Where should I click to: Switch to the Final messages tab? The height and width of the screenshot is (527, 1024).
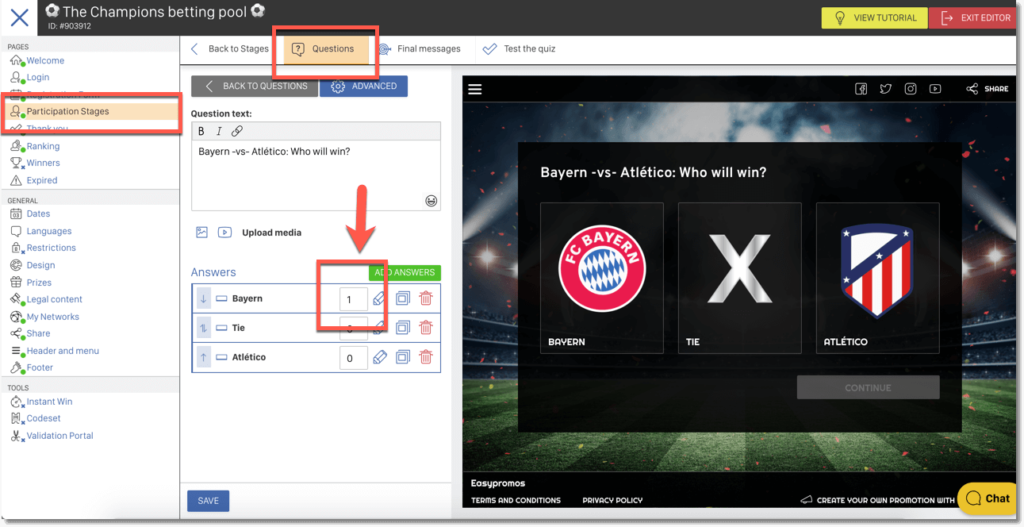pyautogui.click(x=419, y=49)
